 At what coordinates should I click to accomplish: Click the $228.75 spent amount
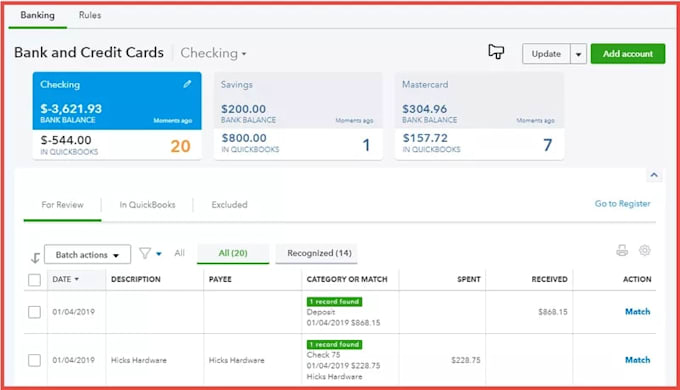point(466,360)
